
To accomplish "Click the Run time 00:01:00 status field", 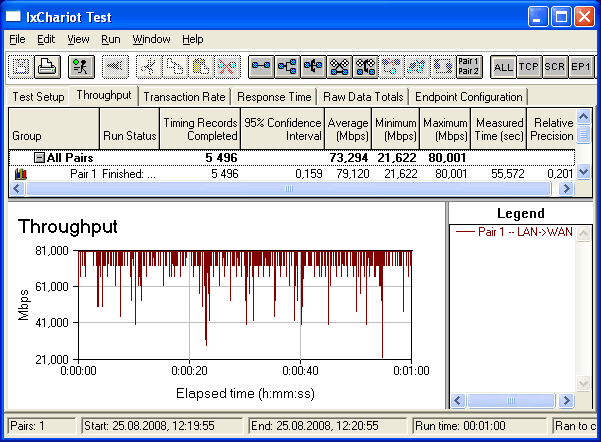I will 479,426.
